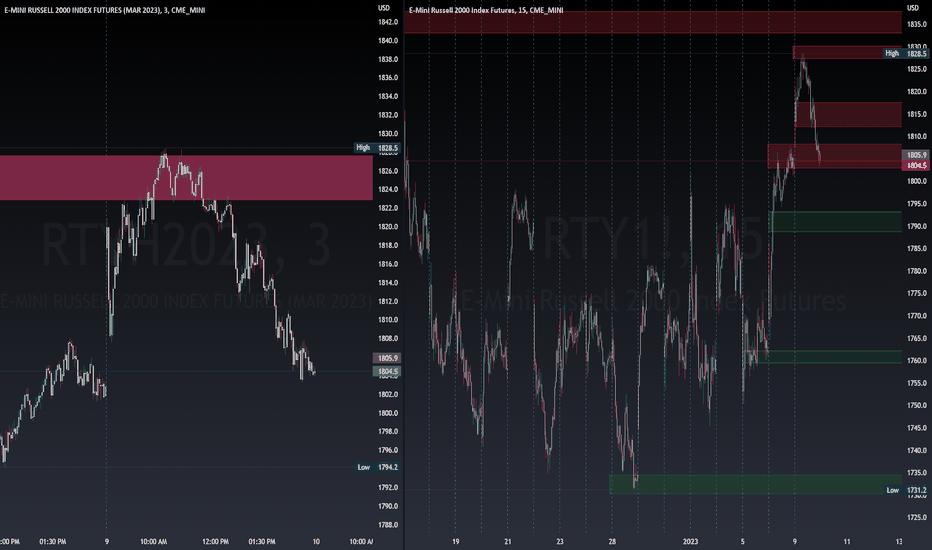The height and width of the screenshot is (550, 932).
Task: Click the 1842.0 price scale label
Action: [x=388, y=22]
